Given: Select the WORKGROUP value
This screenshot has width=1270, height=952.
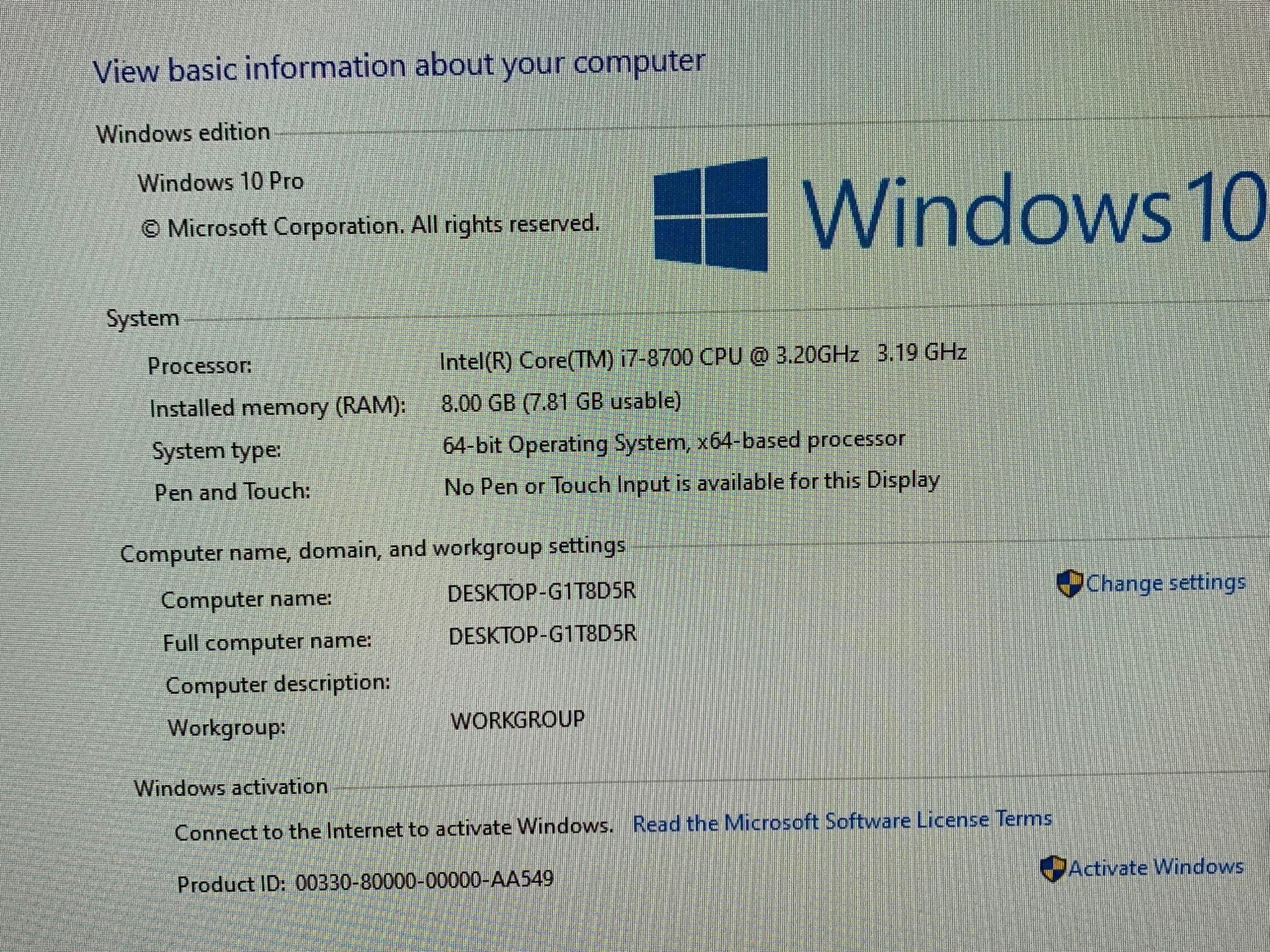Looking at the screenshot, I should coord(518,720).
